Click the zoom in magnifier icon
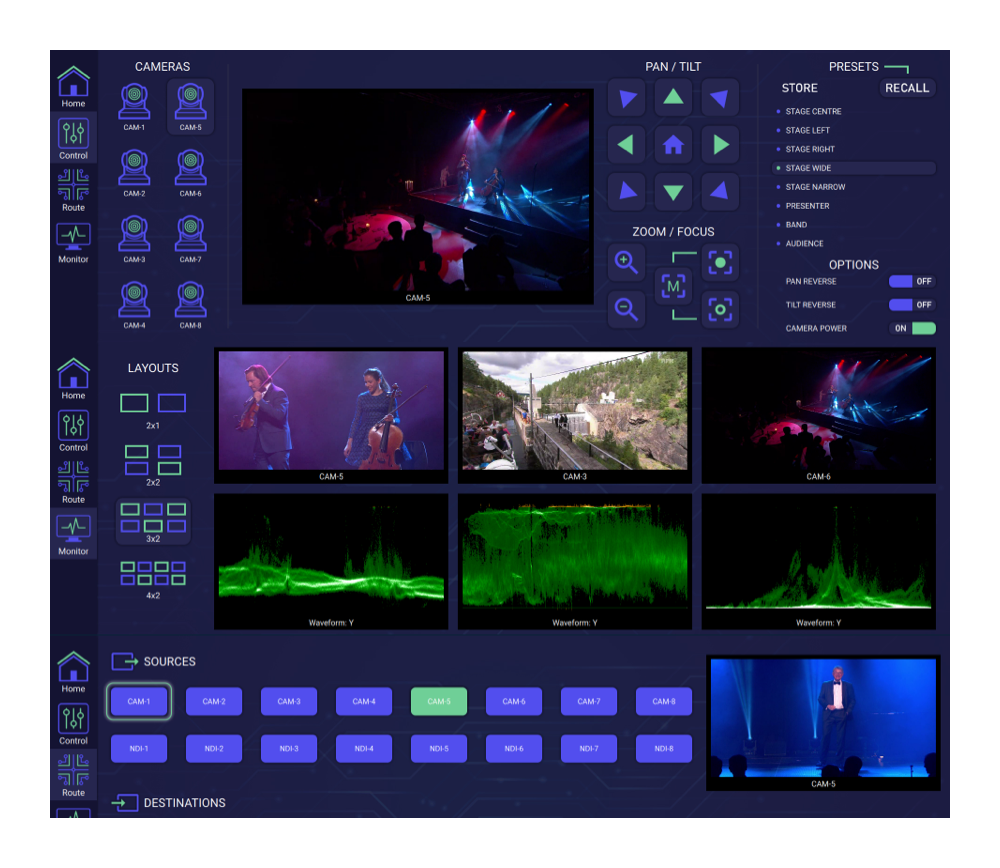This screenshot has height=868, width=1000. [627, 263]
